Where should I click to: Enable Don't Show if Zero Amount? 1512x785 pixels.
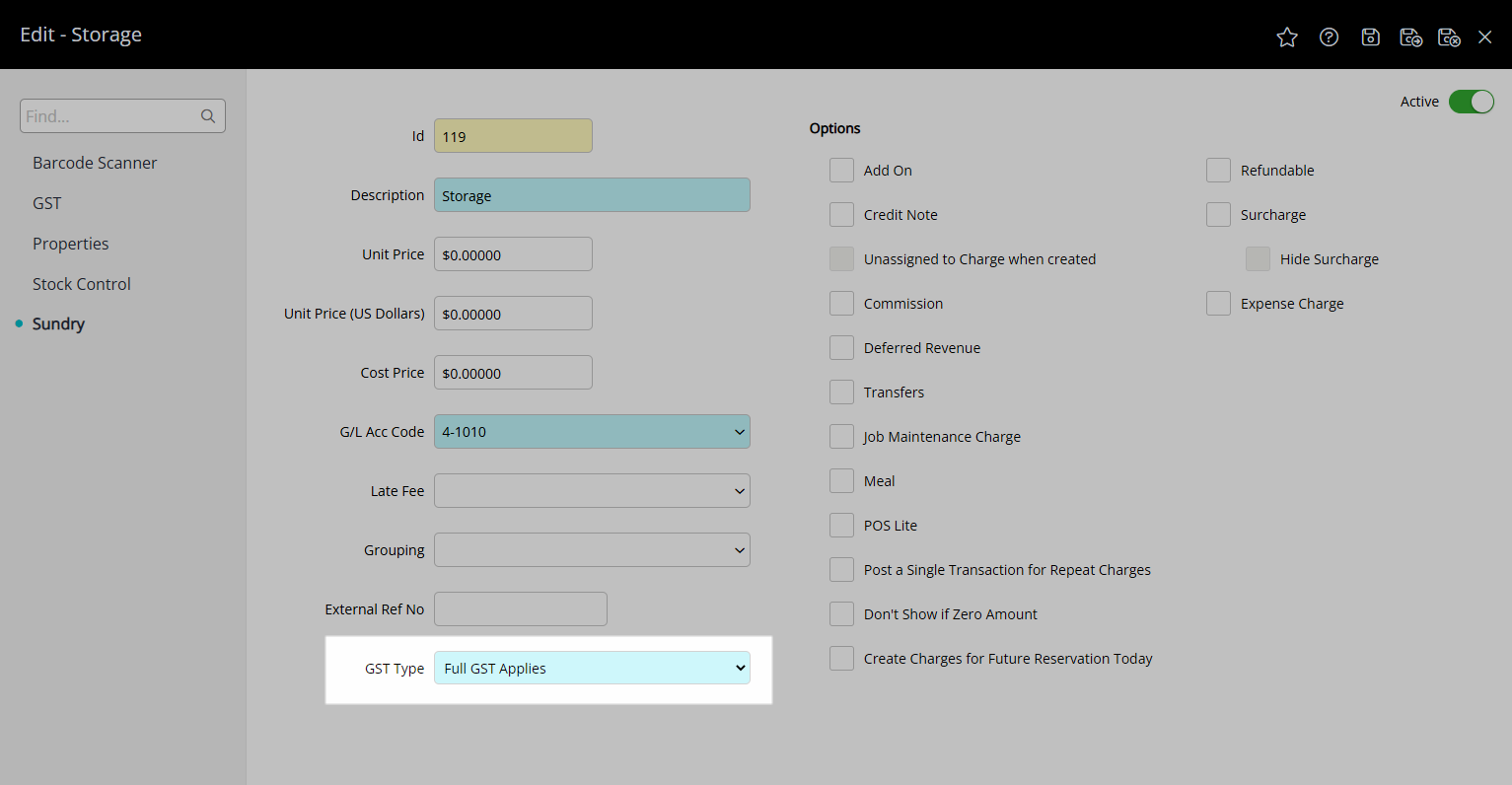point(841,614)
